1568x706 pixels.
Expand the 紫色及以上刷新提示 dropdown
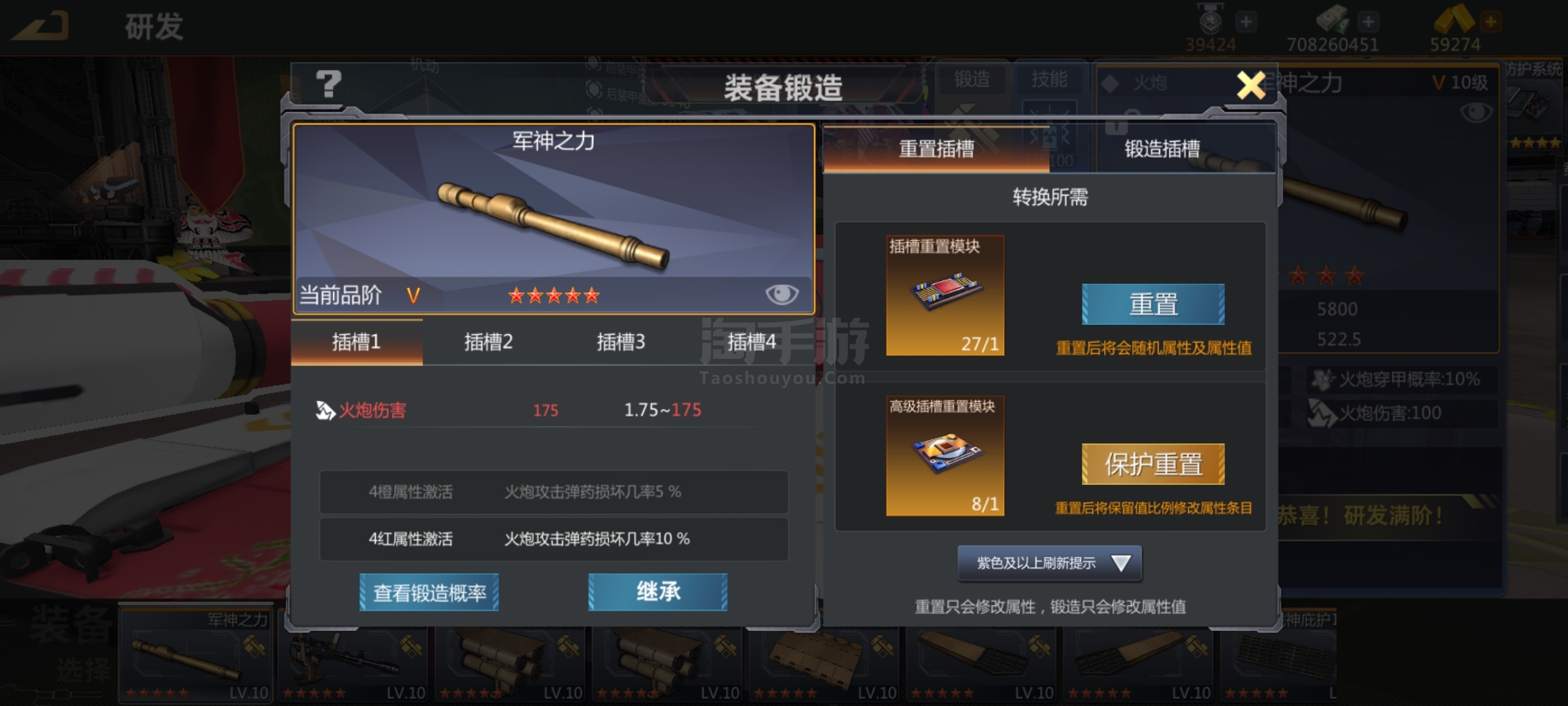[1050, 563]
